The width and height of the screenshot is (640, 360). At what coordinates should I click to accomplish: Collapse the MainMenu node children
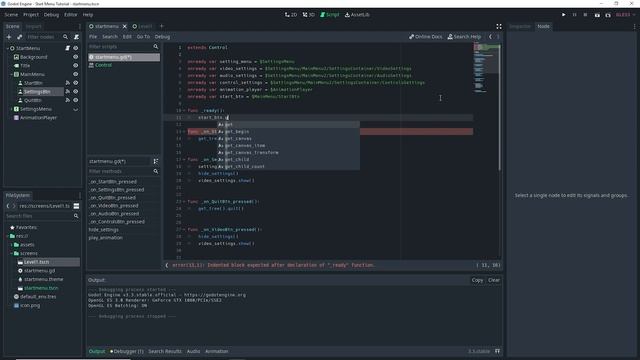tap(11, 74)
